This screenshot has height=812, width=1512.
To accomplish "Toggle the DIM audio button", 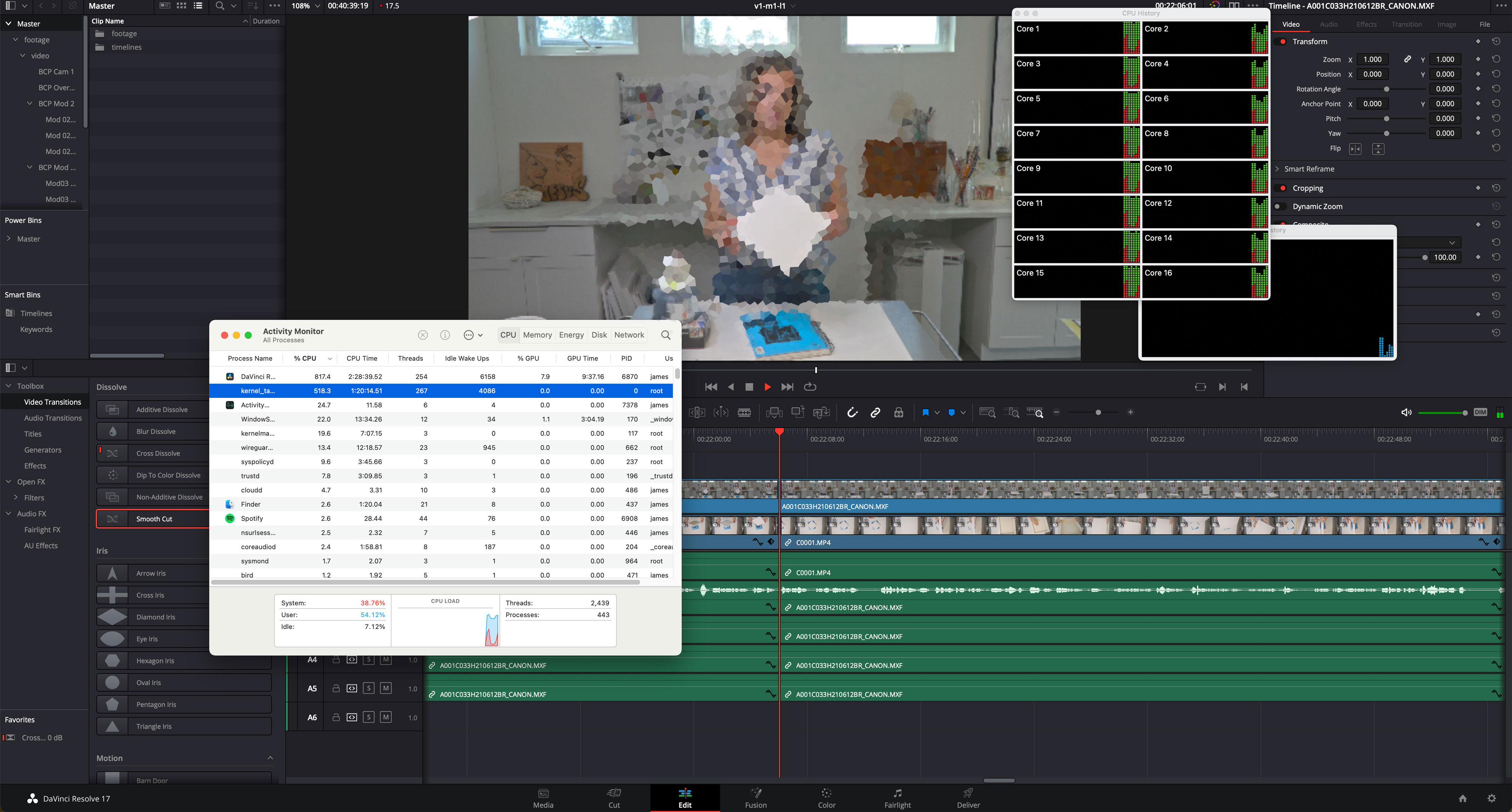I will (1480, 412).
